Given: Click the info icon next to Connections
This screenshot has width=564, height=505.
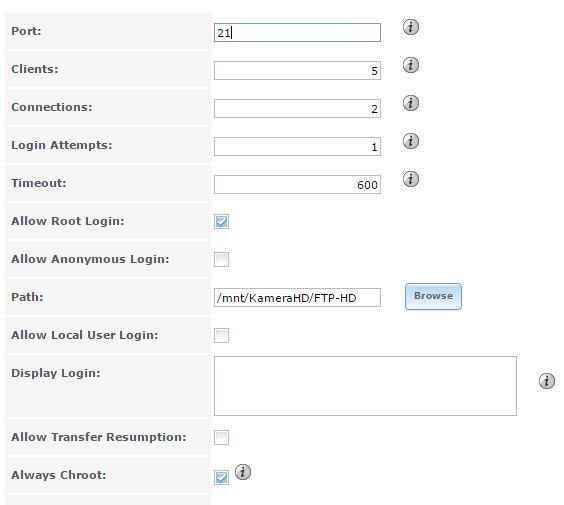Looking at the screenshot, I should coord(411,103).
